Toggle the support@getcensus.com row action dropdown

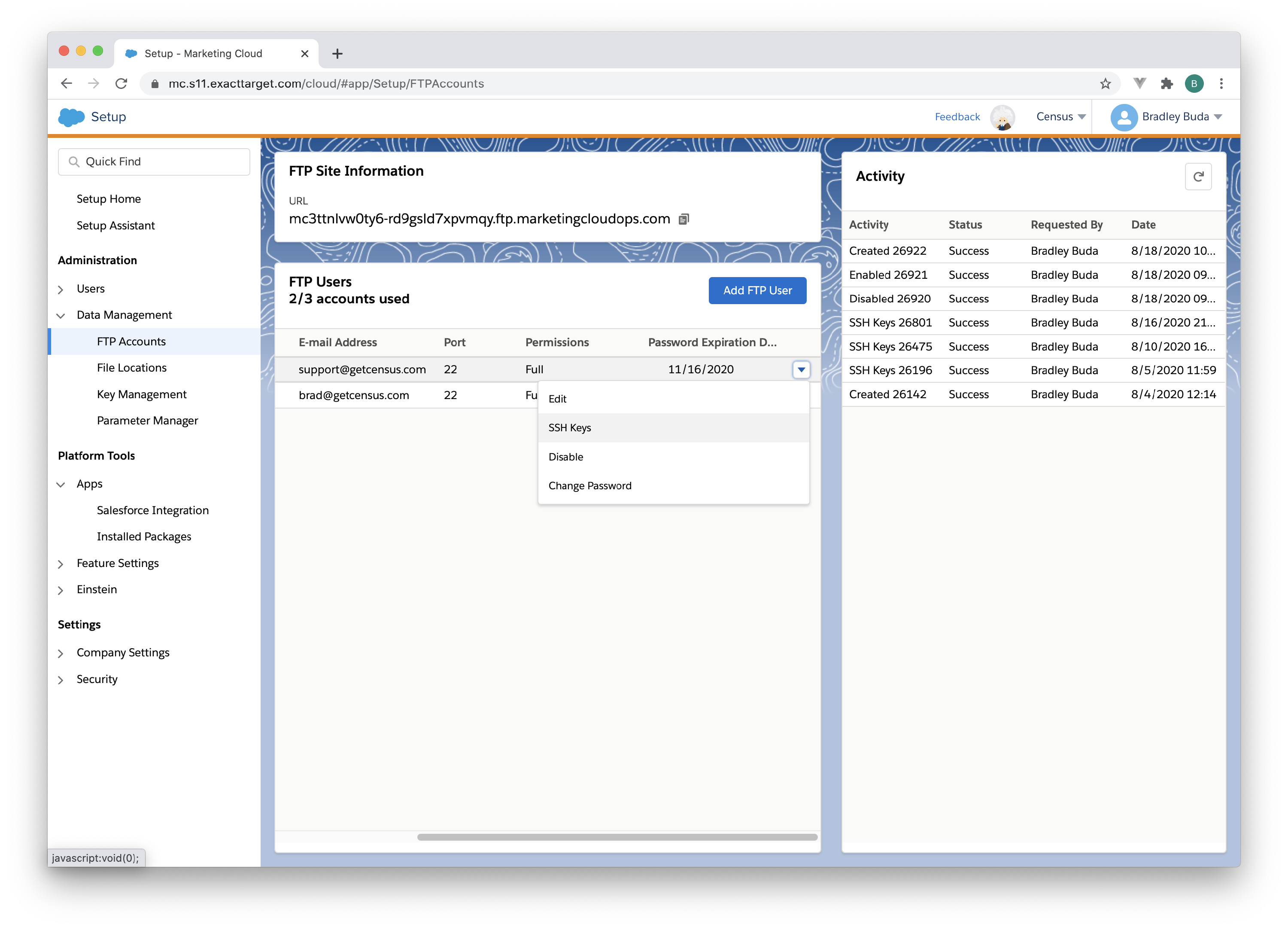point(801,370)
